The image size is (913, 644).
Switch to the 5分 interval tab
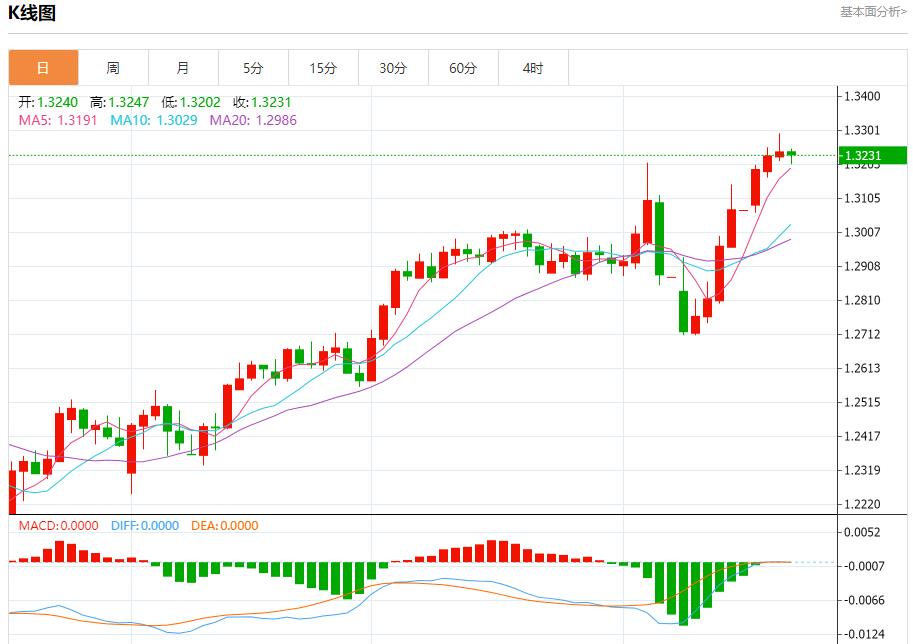[x=253, y=68]
